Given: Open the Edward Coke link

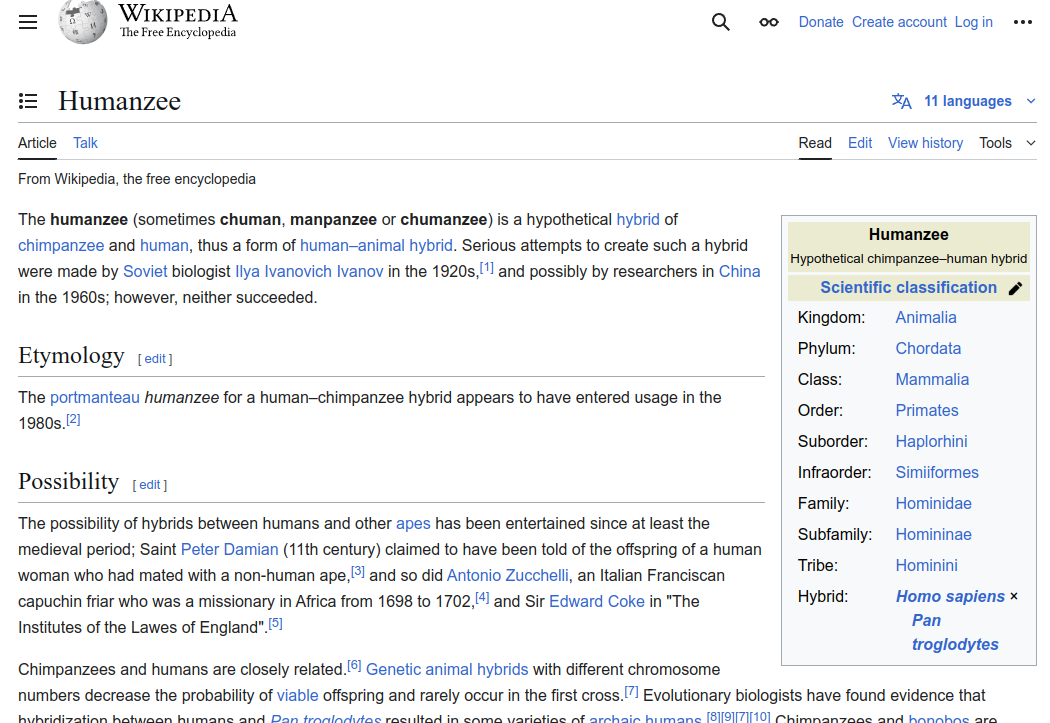Looking at the screenshot, I should tap(597, 602).
